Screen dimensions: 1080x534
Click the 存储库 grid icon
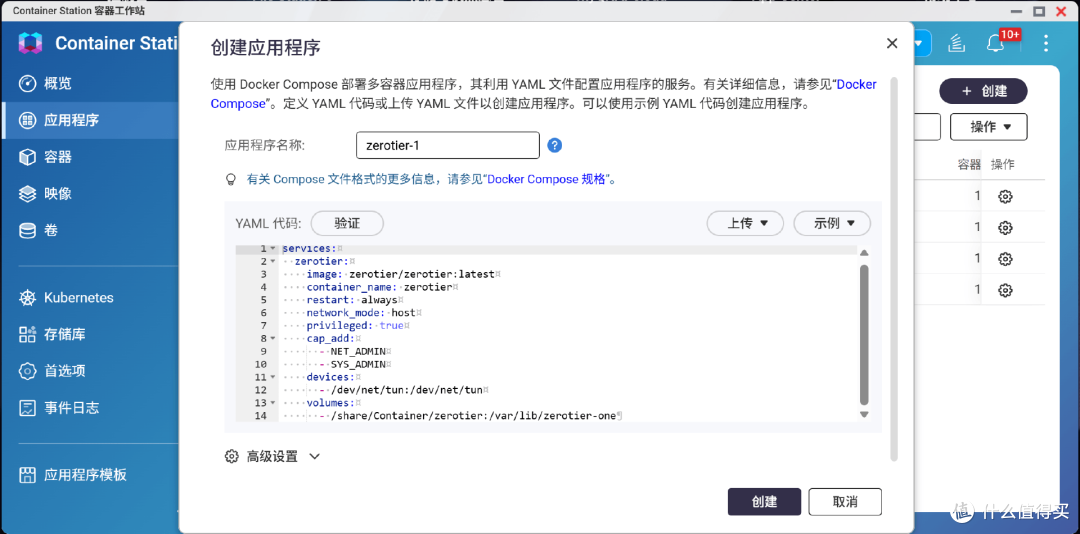pos(27,335)
